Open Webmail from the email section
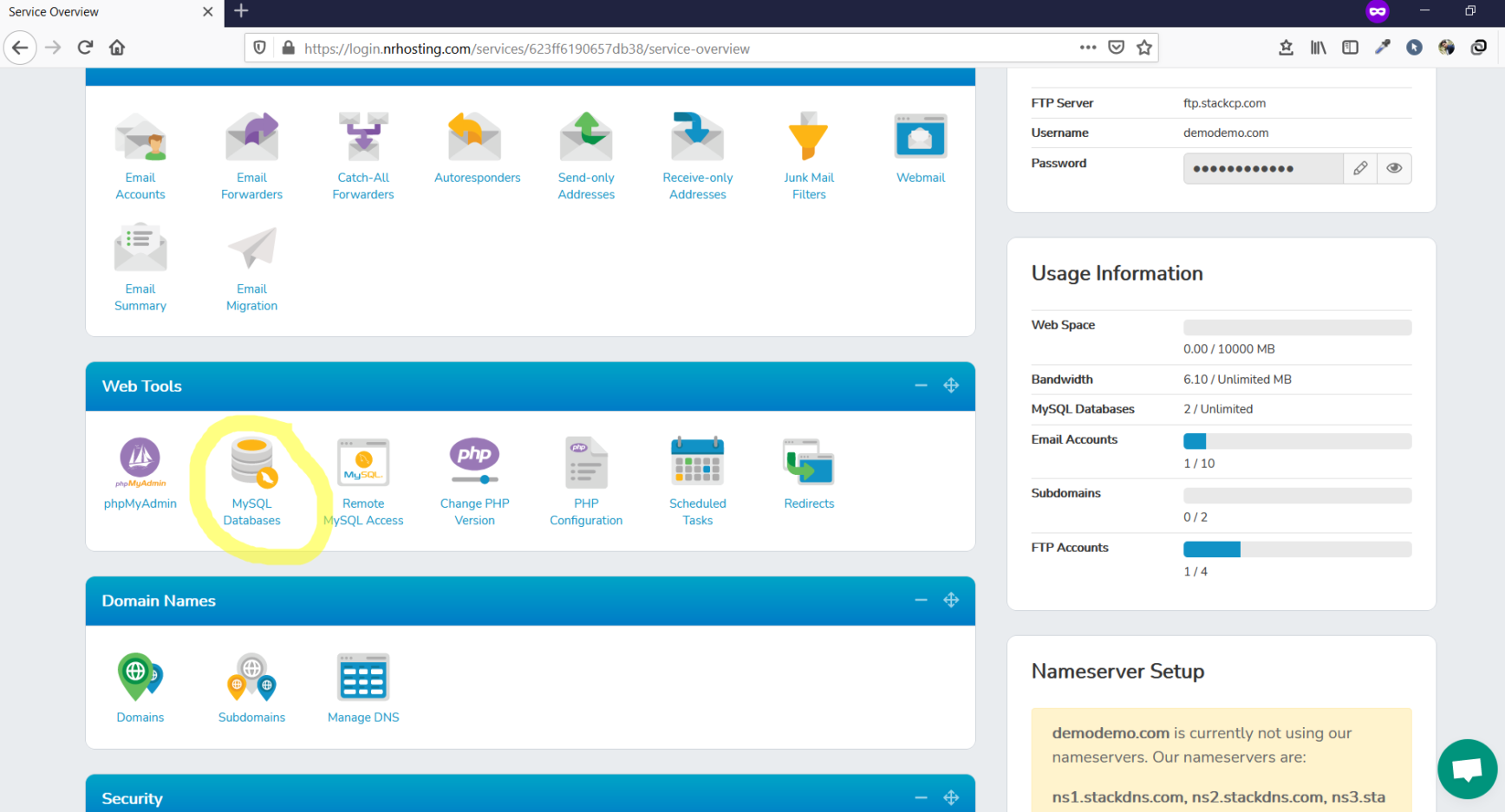1505x812 pixels. [x=921, y=147]
